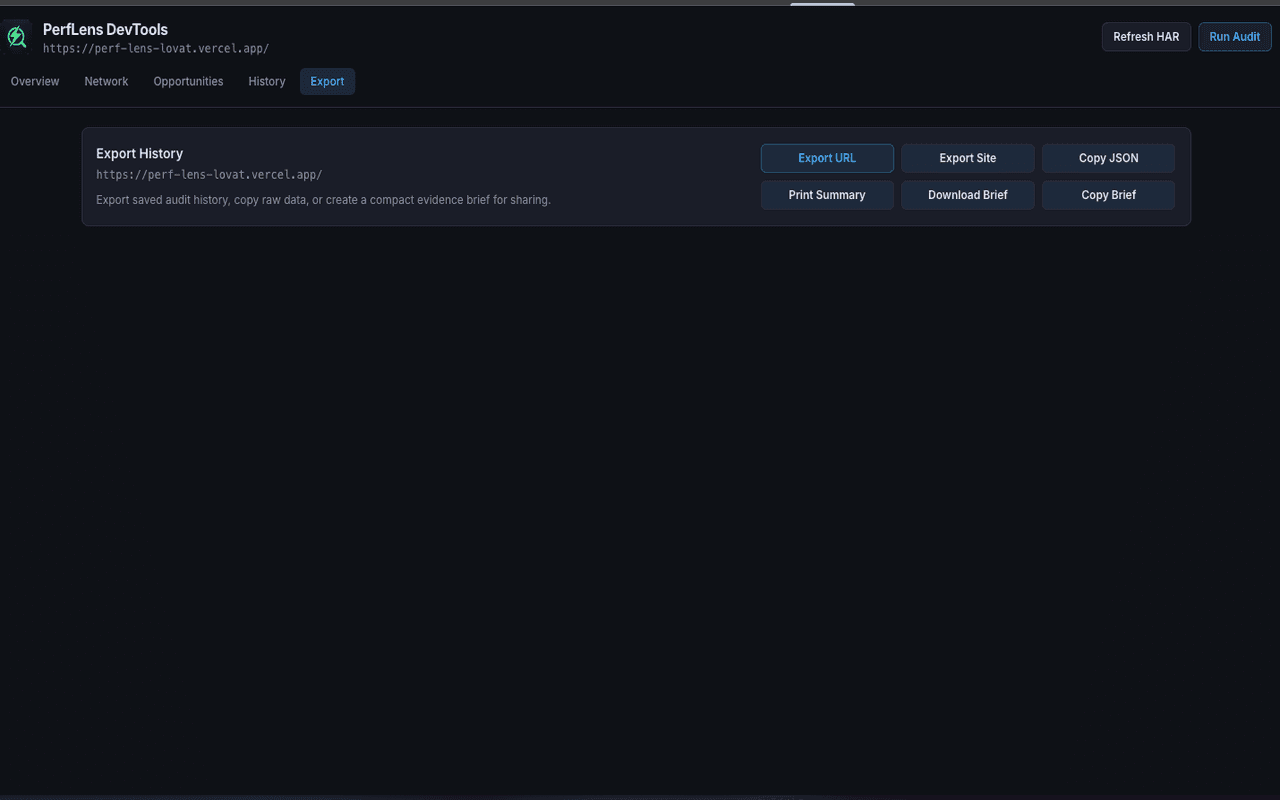Click the URL beneath Export History

(209, 175)
